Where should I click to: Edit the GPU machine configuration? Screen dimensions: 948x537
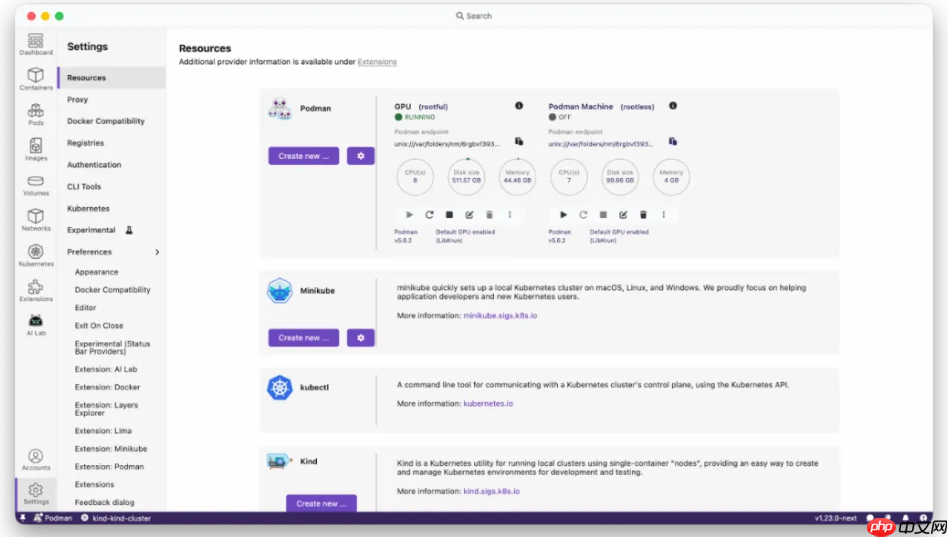click(469, 214)
